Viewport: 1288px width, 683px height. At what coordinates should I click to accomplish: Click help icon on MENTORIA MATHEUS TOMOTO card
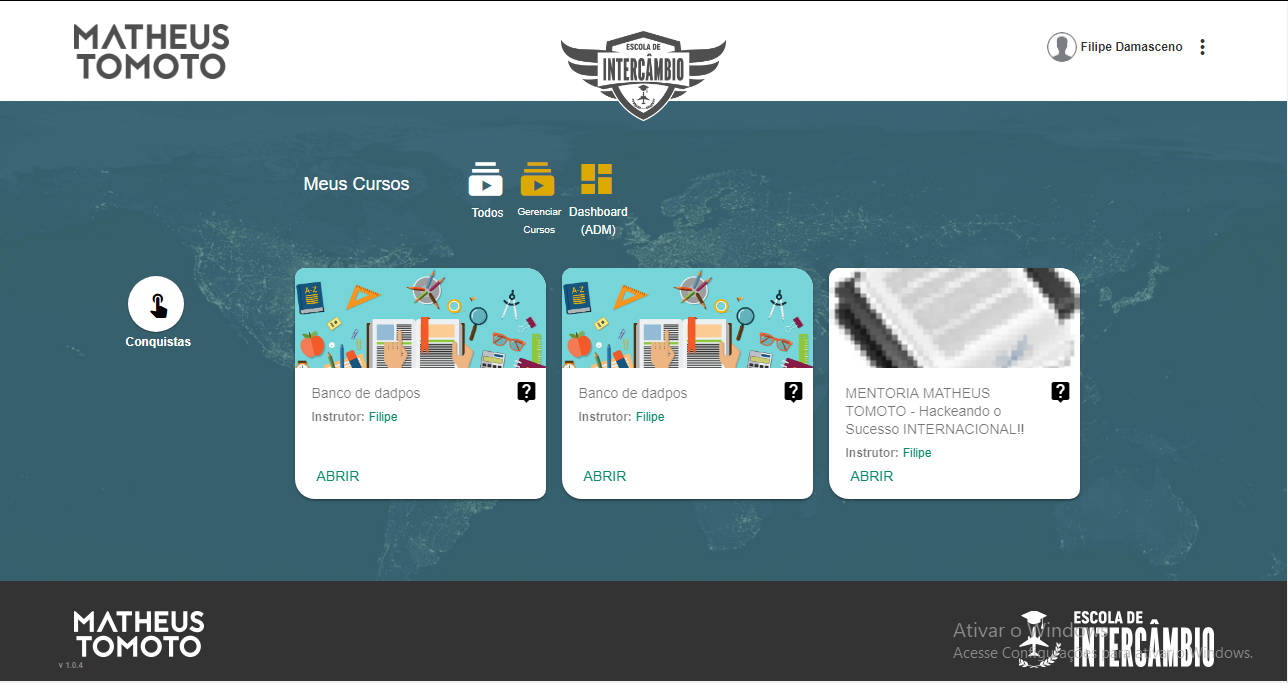point(1061,392)
